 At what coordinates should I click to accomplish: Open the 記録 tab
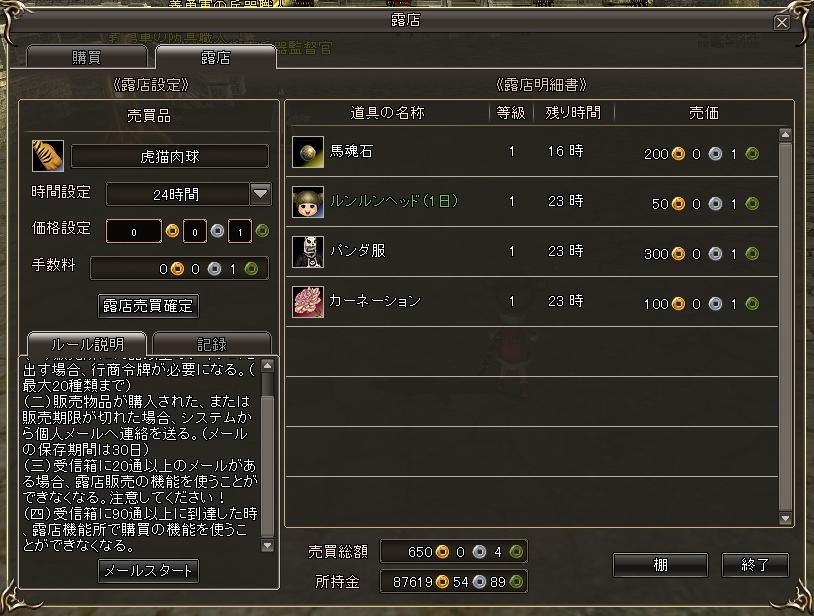pyautogui.click(x=212, y=344)
